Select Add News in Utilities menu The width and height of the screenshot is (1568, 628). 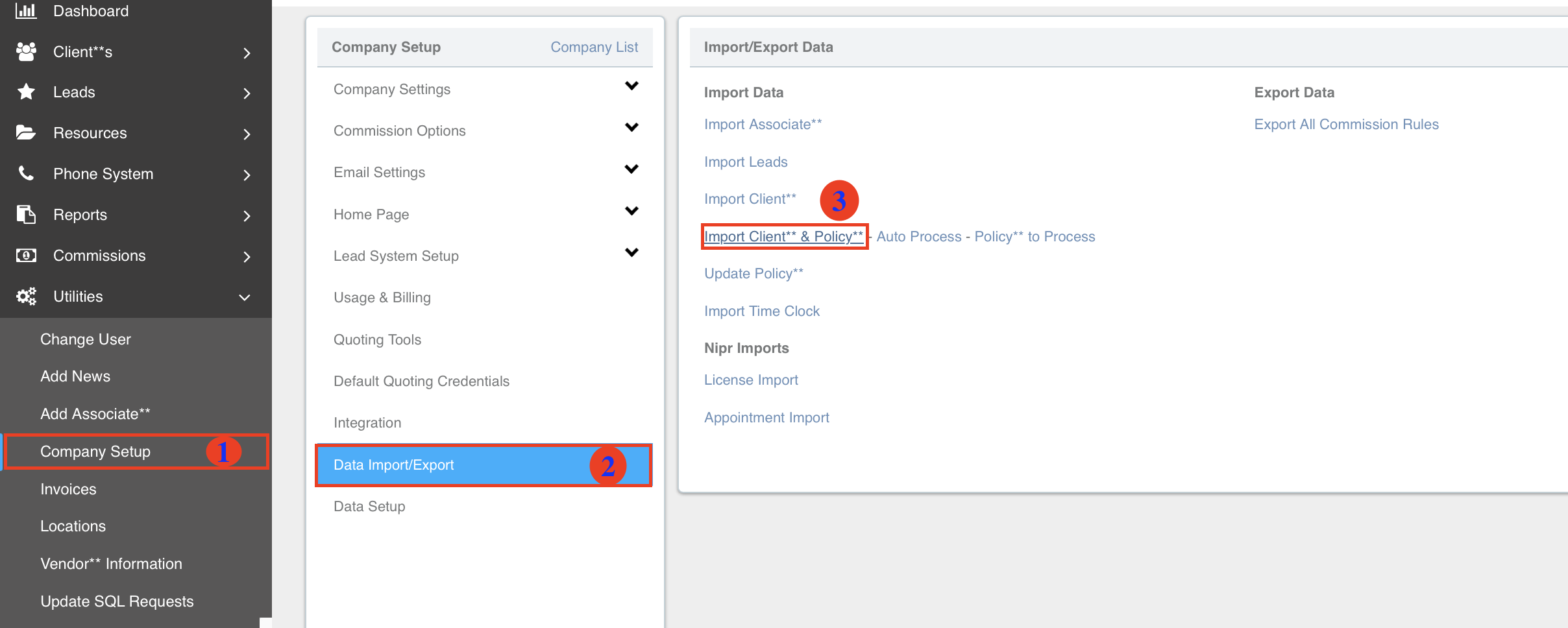coord(75,376)
